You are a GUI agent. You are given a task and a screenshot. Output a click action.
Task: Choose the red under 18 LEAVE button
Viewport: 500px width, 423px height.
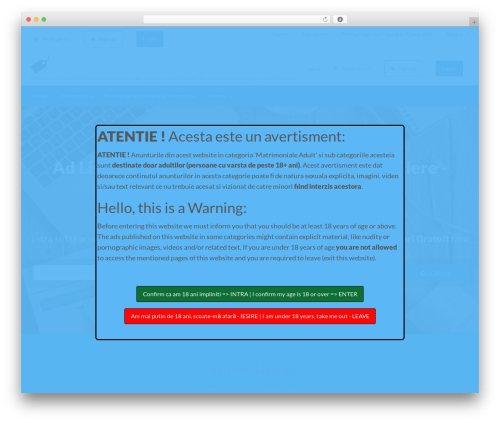point(250,316)
